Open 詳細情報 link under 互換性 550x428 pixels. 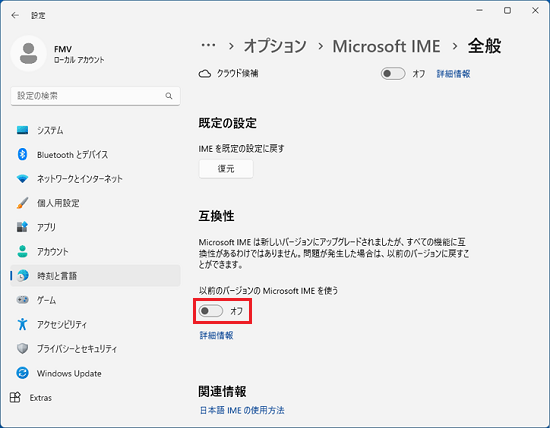tap(216, 335)
